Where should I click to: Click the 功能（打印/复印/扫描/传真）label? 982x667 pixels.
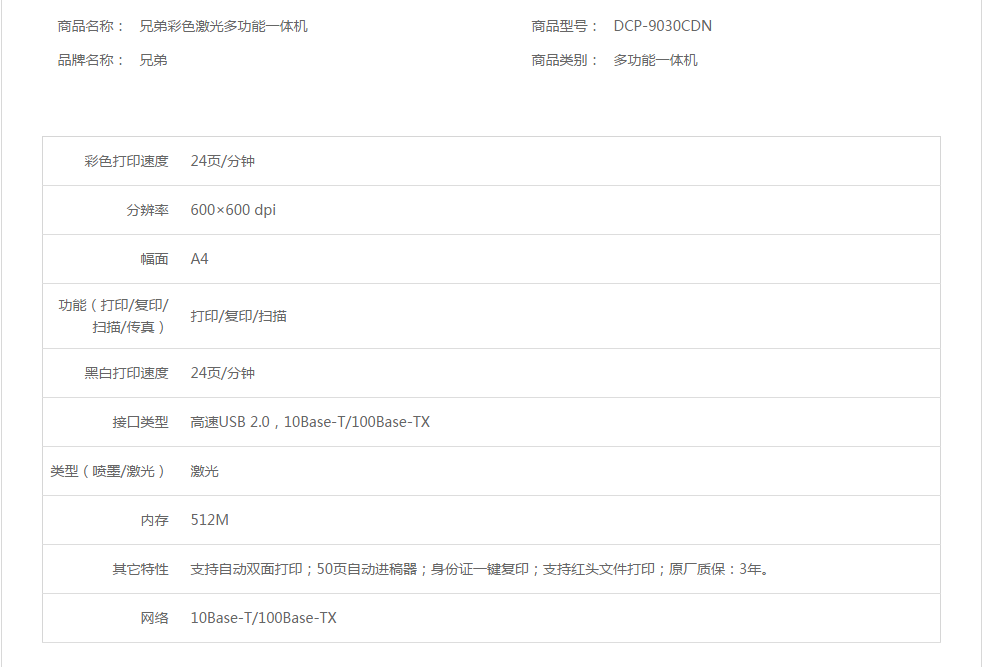113,316
